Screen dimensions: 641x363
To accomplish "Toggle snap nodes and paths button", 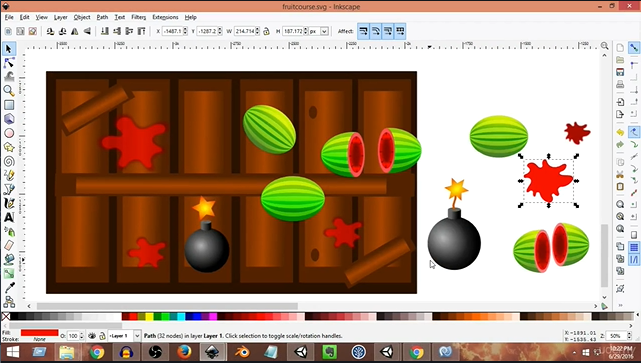I will point(634,132).
